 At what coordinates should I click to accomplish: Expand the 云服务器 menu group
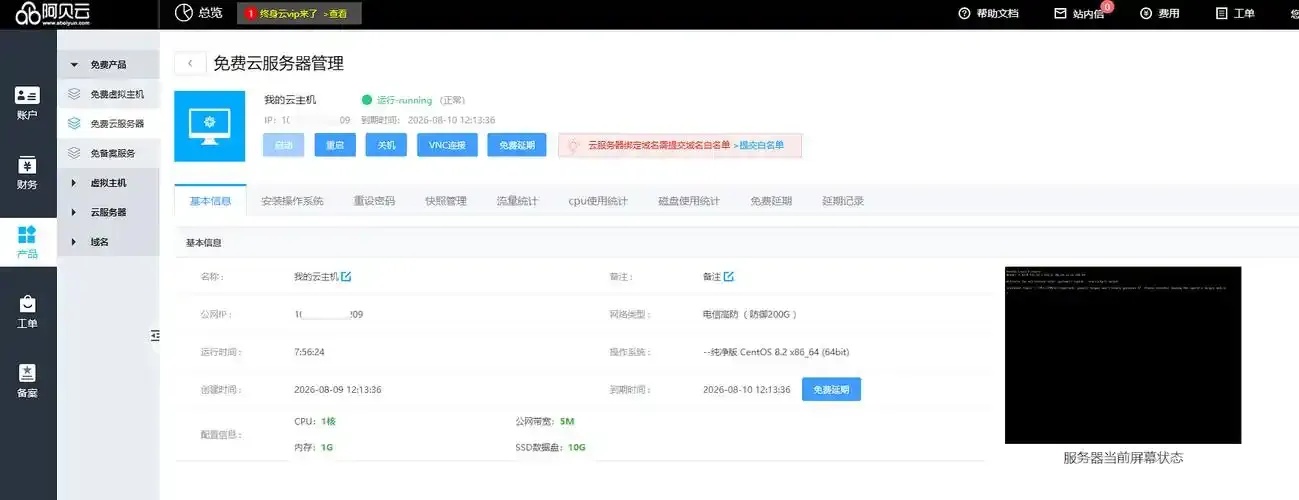(108, 212)
